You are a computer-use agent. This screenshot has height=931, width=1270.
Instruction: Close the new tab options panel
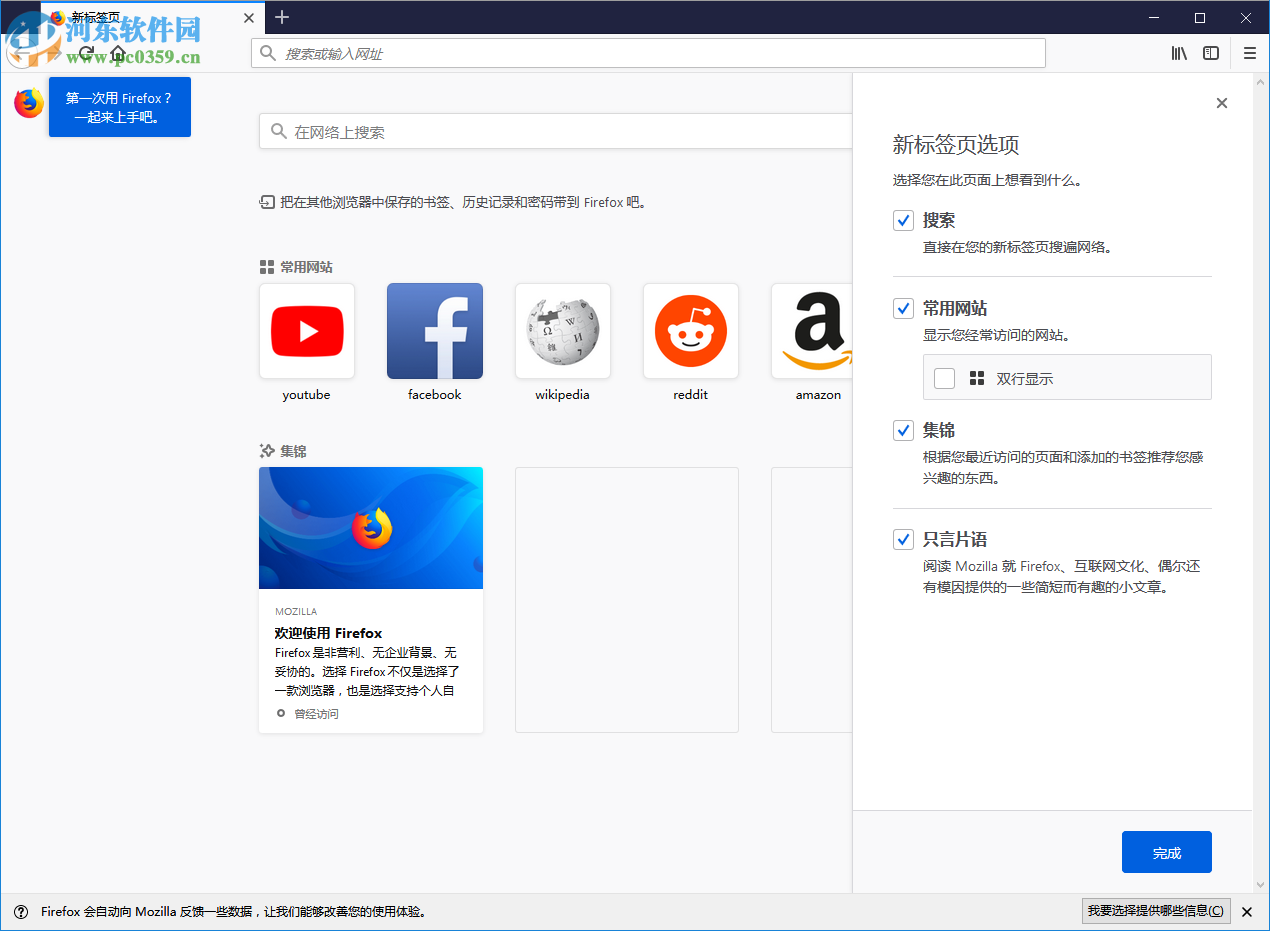pyautogui.click(x=1221, y=102)
